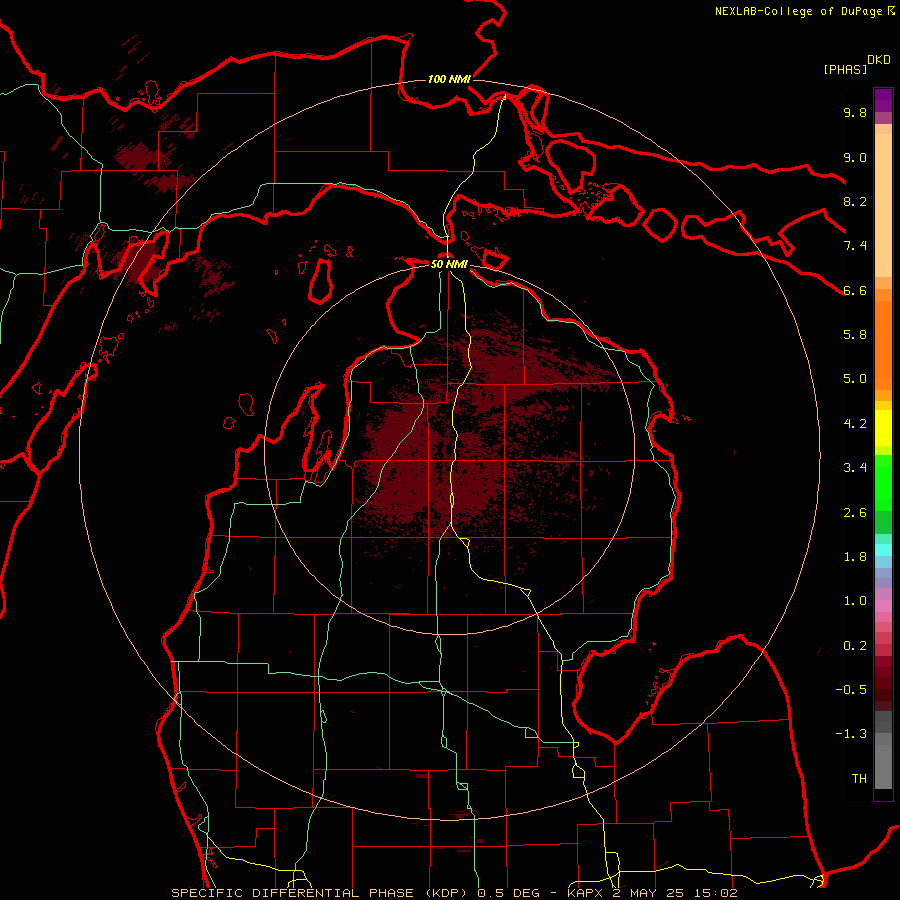Click the 50 NMI range ring label
900x900 pixels.
[x=449, y=264]
